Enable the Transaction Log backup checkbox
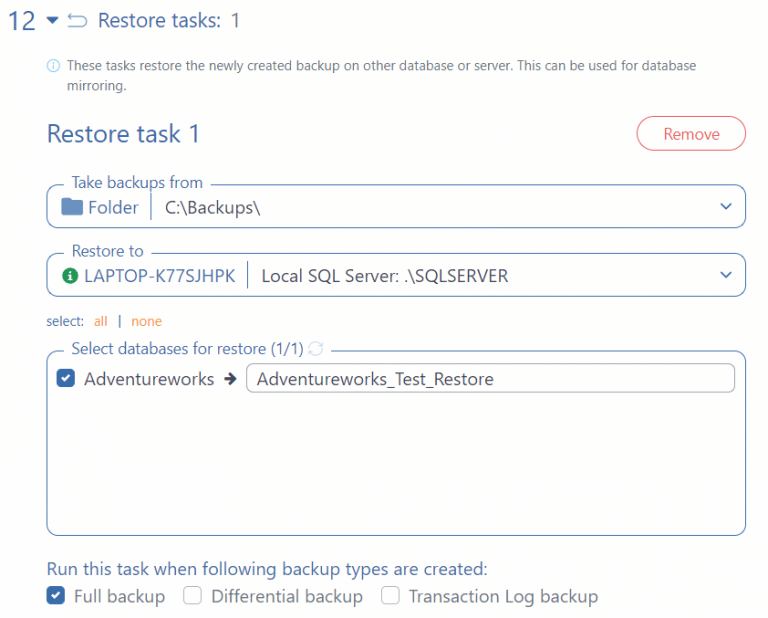The image size is (768, 618). (x=390, y=596)
